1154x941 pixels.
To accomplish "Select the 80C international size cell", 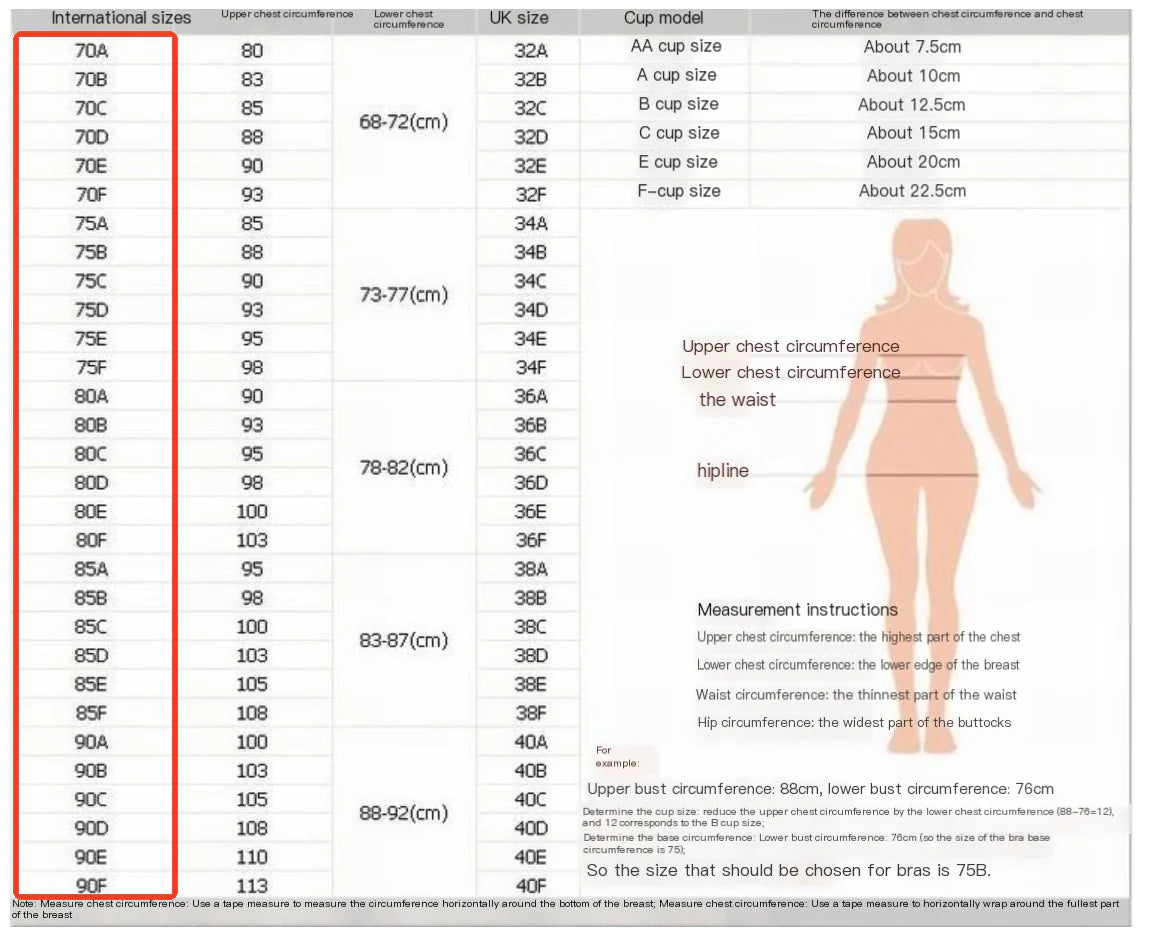I will pos(91,454).
